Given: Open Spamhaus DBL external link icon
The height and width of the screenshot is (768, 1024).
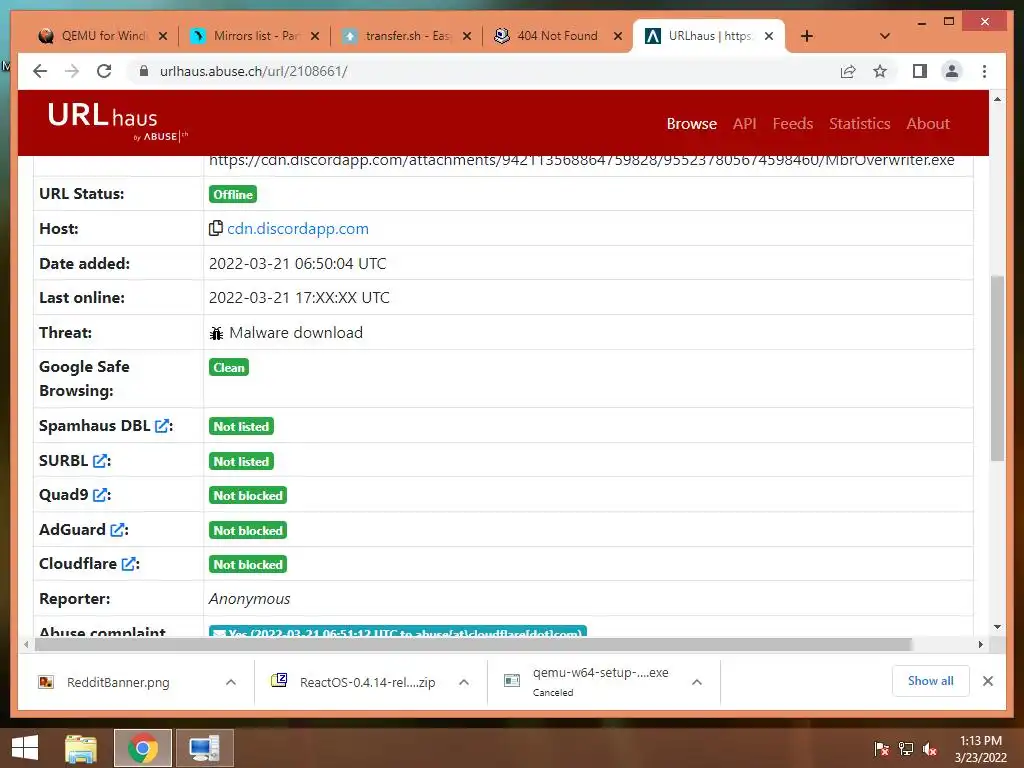Looking at the screenshot, I should (162, 426).
